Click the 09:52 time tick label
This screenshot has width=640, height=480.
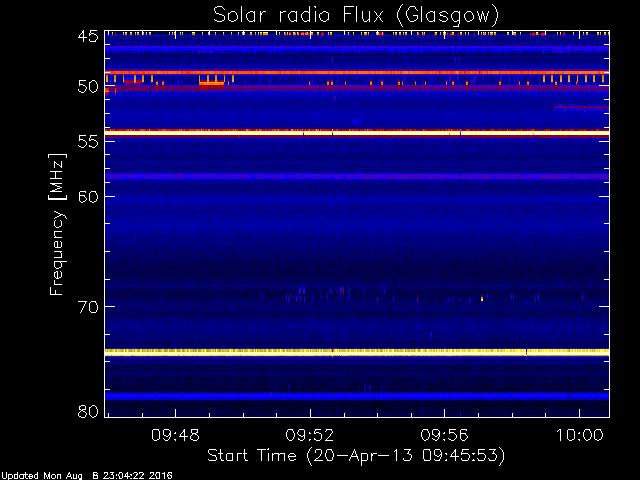tap(310, 435)
